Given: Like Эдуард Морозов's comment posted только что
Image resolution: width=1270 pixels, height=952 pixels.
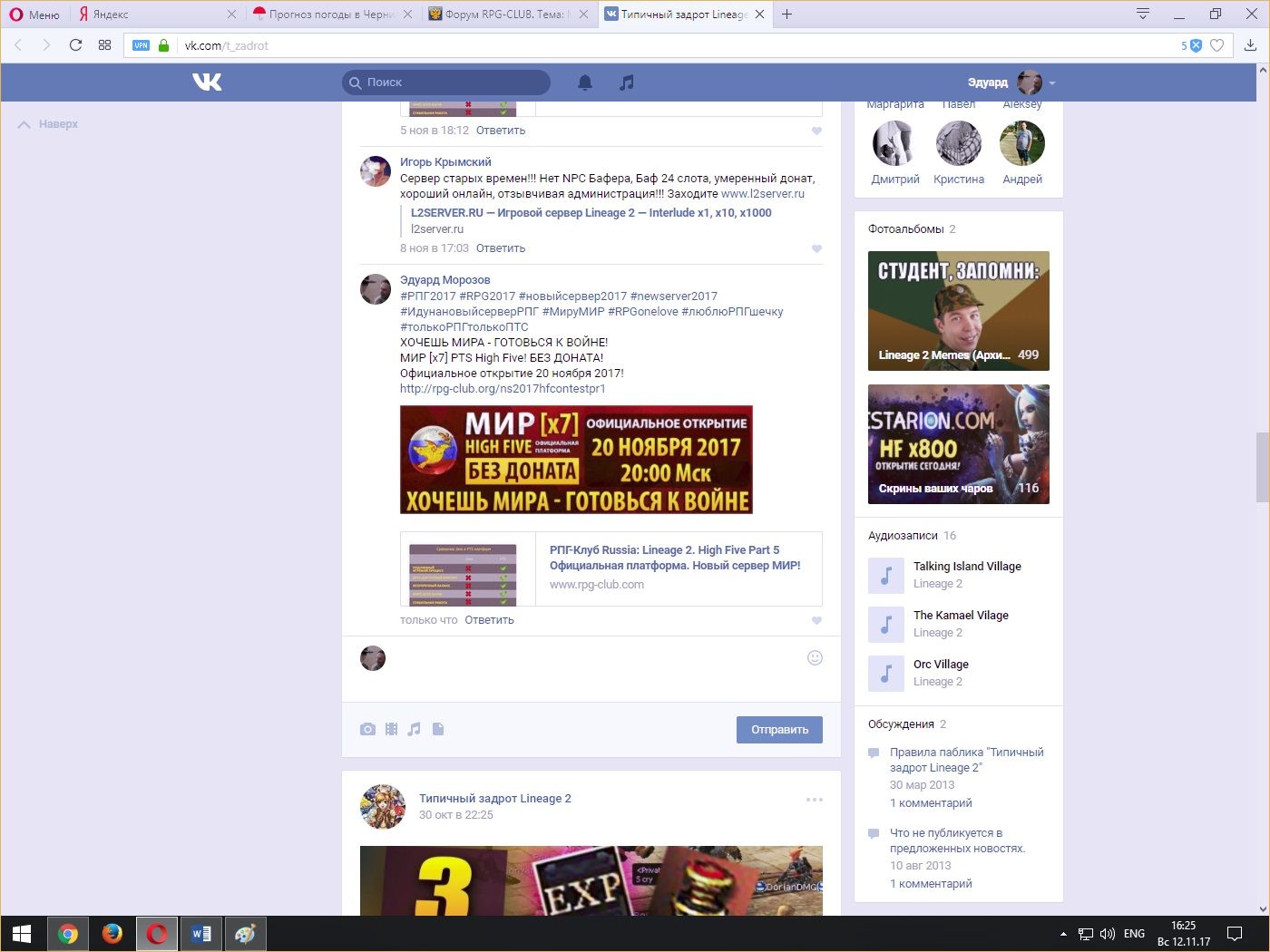Looking at the screenshot, I should click(x=816, y=620).
